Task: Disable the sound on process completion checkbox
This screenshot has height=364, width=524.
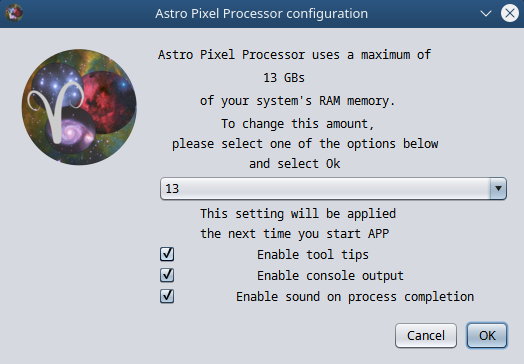Action: (167, 296)
